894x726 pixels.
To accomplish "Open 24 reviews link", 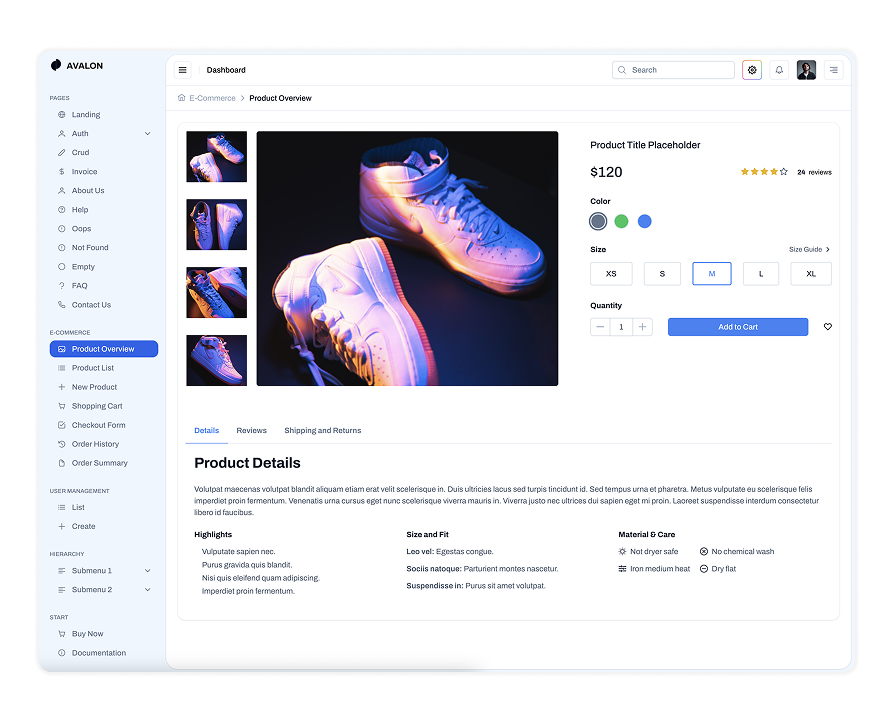I will (814, 172).
